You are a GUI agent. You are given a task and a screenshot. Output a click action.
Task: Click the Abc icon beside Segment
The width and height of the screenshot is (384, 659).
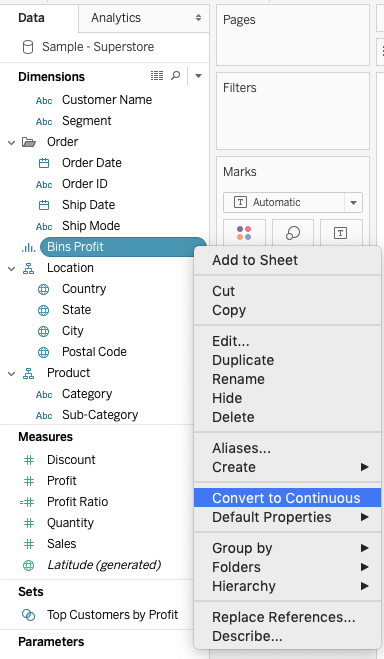click(x=44, y=121)
